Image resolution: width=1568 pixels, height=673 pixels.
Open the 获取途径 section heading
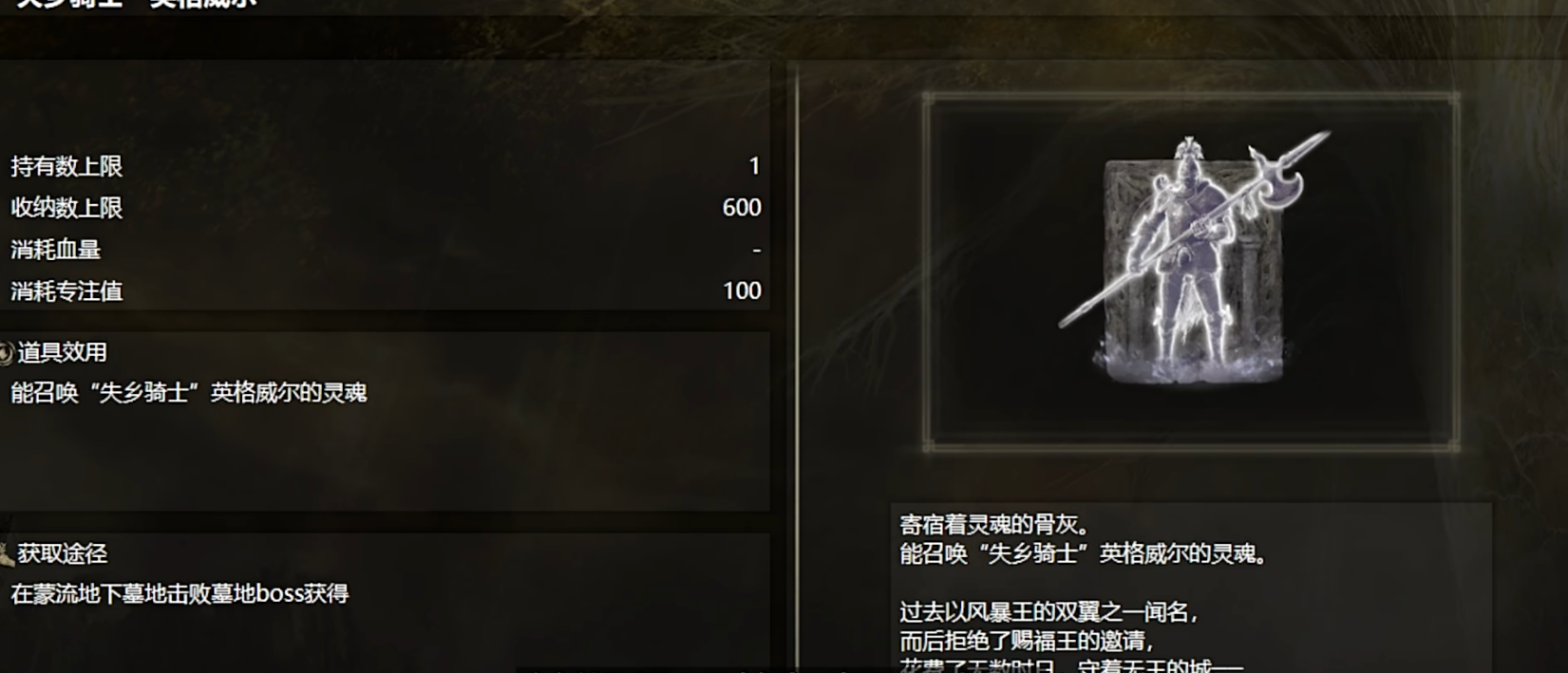62,554
